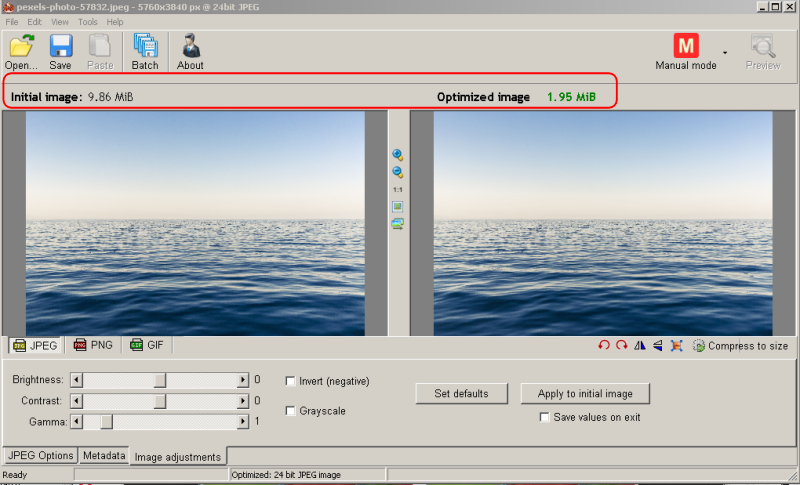Image resolution: width=800 pixels, height=485 pixels.
Task: Click the Ready status text
Action: click(15, 475)
